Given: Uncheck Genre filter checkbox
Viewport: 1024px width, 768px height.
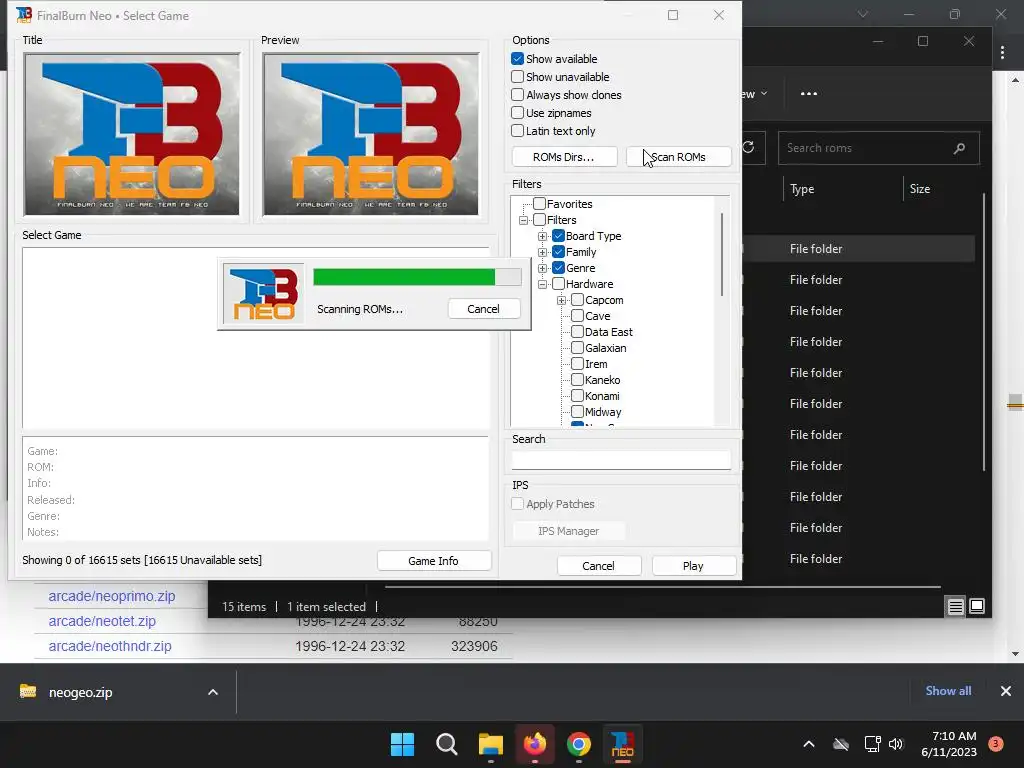Looking at the screenshot, I should point(558,268).
